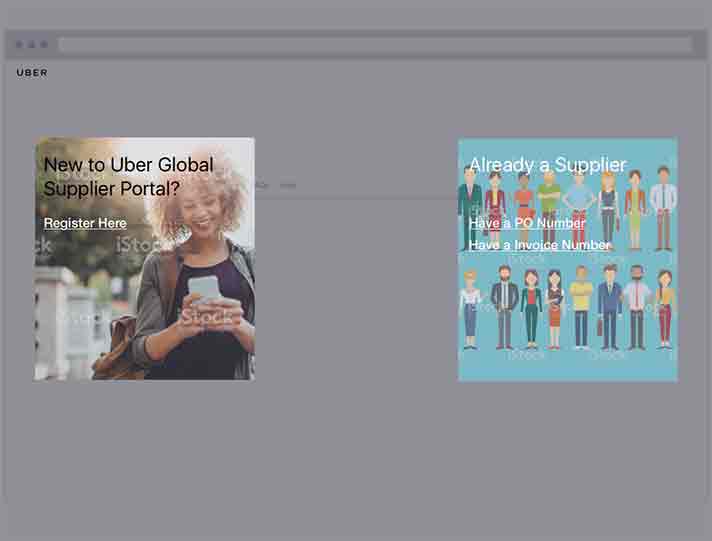This screenshot has width=712, height=541.
Task: Click the Register Here link
Action: [85, 223]
